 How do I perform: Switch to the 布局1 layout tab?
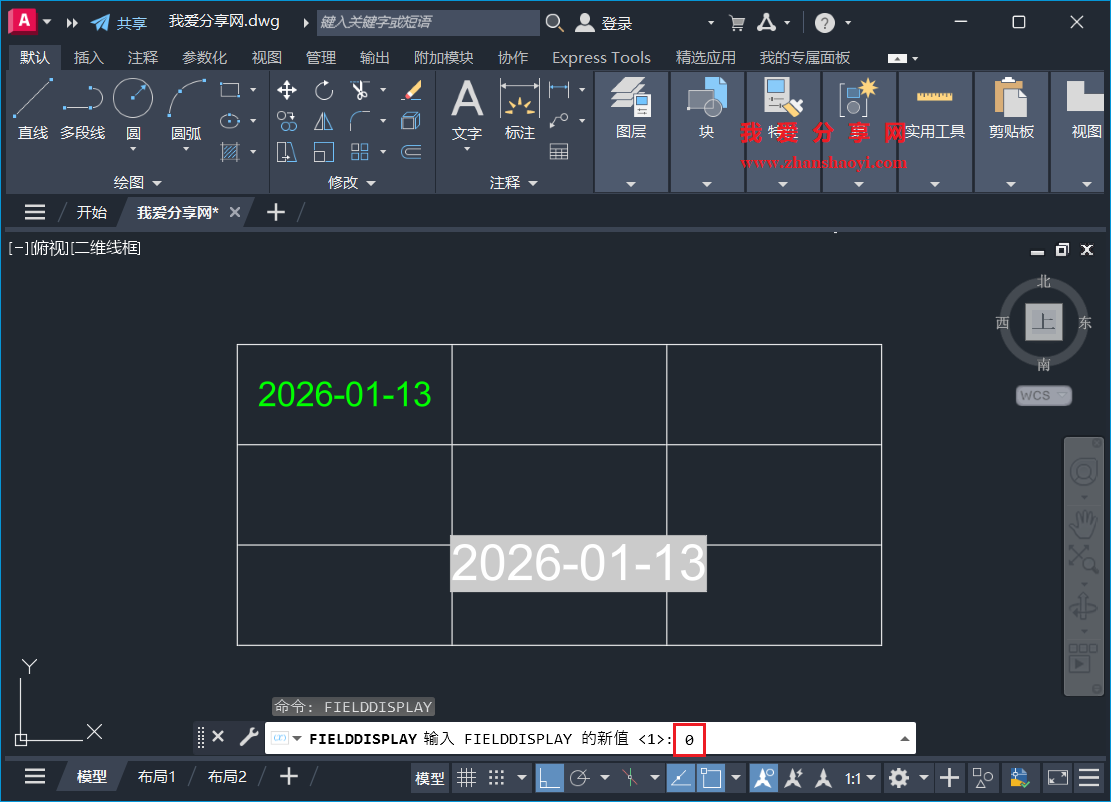click(x=156, y=776)
